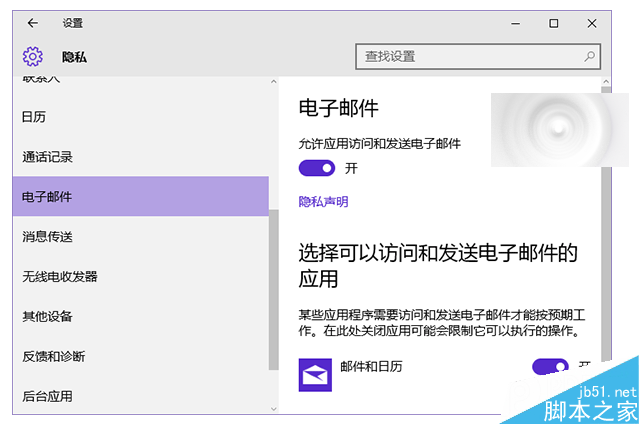Click the gear icon beside 隐私 heading
The width and height of the screenshot is (640, 425).
[33, 57]
